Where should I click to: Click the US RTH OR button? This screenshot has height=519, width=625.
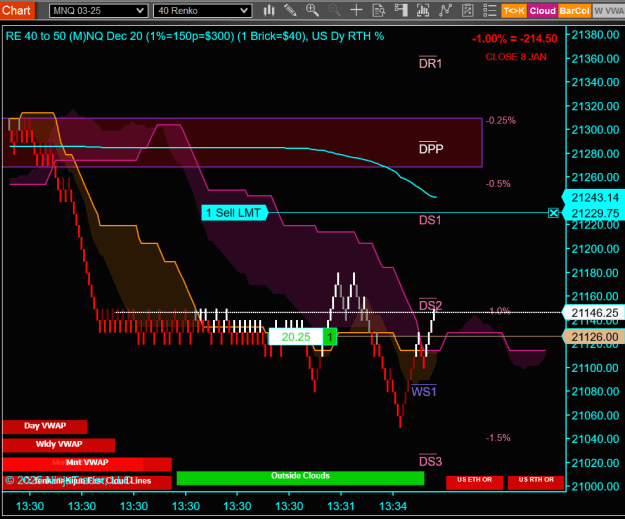click(536, 482)
